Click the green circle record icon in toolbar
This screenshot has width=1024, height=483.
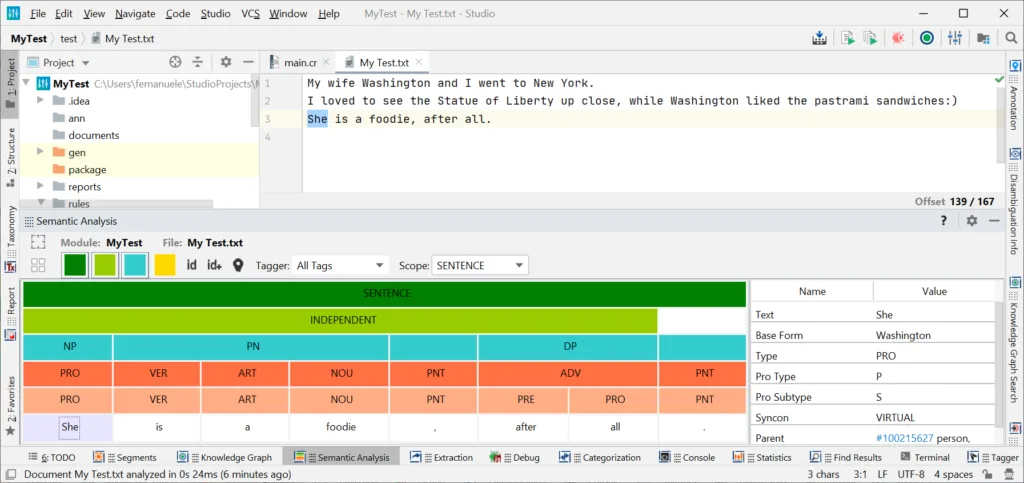926,38
